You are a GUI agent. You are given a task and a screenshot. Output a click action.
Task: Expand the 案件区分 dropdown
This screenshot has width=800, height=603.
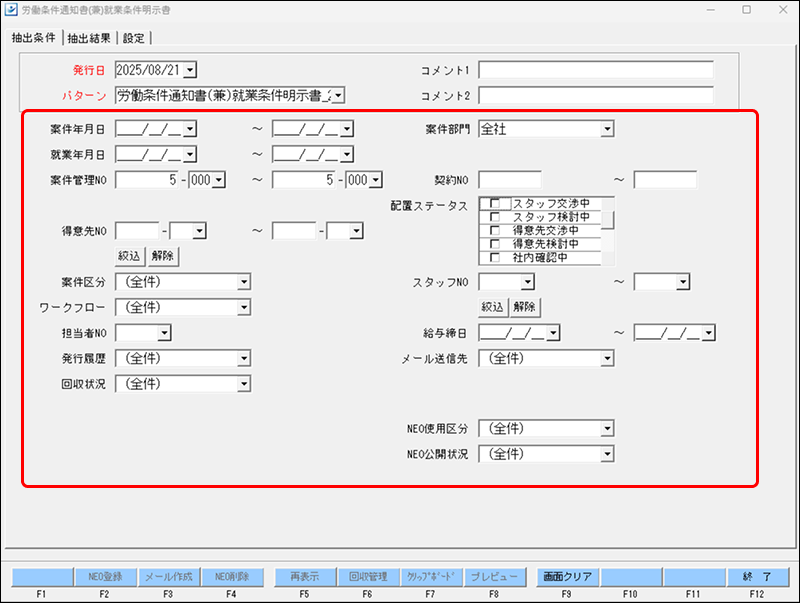click(244, 282)
